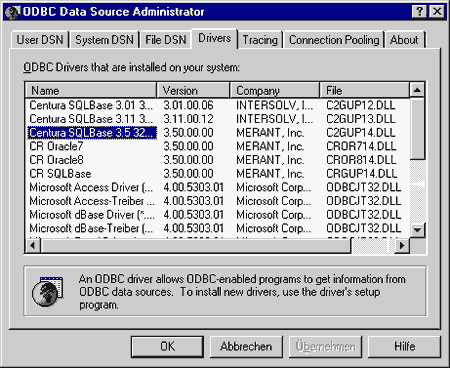Screen dimensions: 450x368
Task: Click the vertical scrollbar up arrow
Action: point(417,90)
